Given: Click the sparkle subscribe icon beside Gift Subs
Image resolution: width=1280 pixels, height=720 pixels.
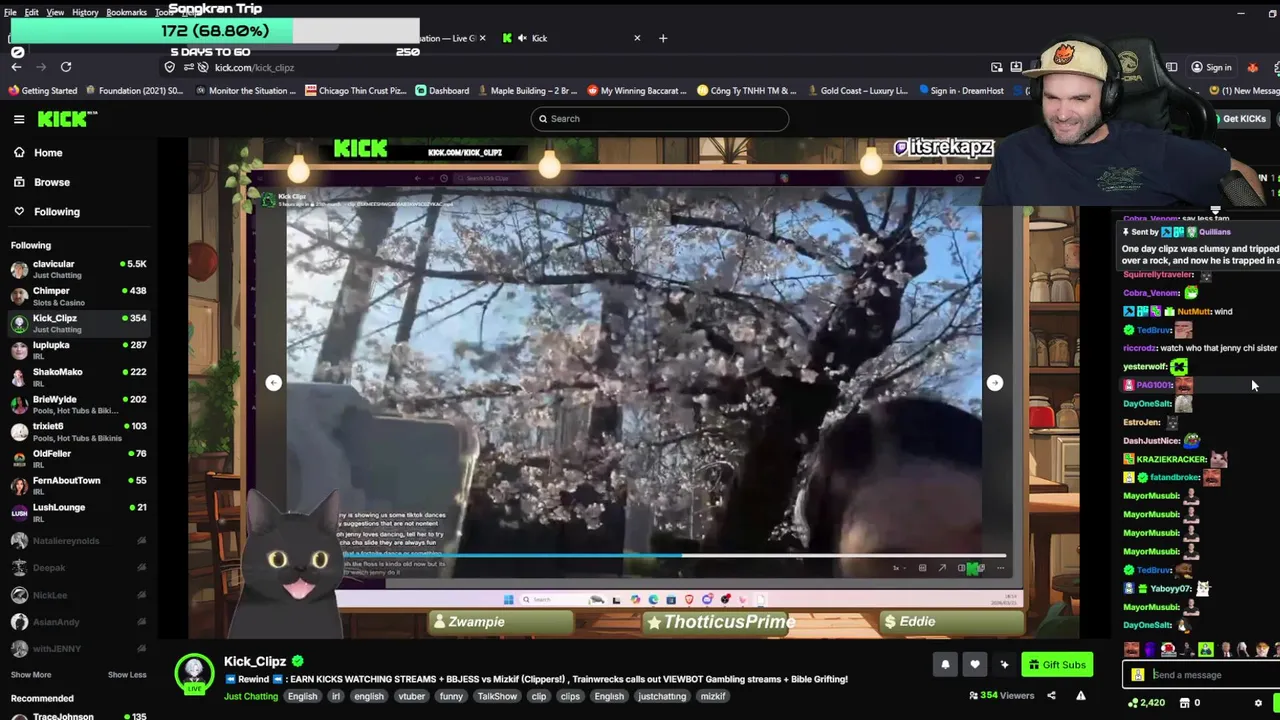Looking at the screenshot, I should [1004, 664].
